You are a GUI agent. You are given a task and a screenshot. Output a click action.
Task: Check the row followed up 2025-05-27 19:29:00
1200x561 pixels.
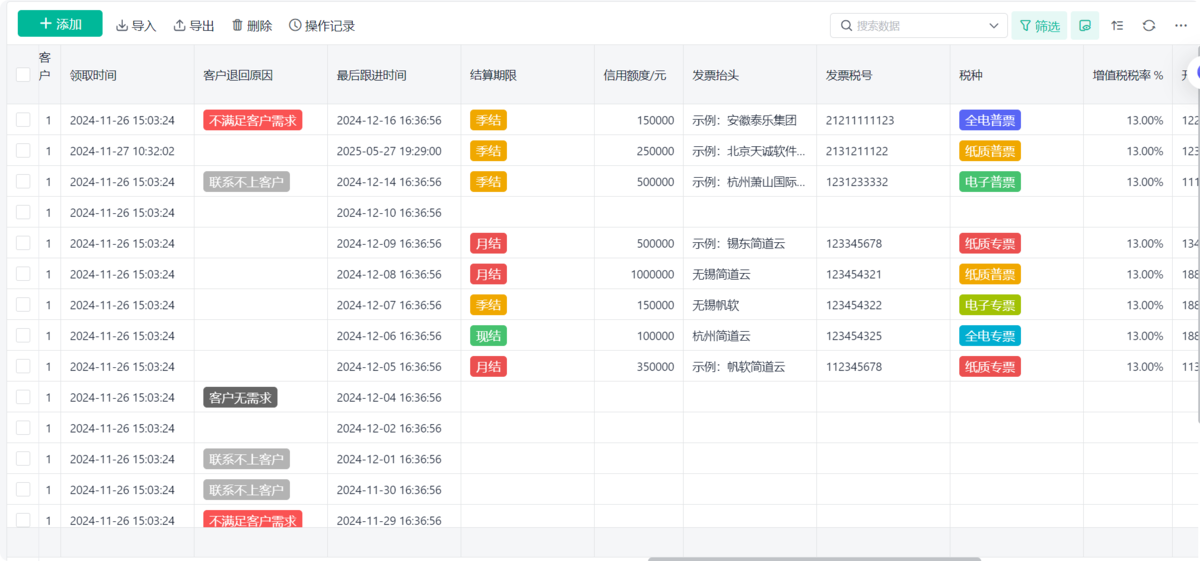click(23, 151)
